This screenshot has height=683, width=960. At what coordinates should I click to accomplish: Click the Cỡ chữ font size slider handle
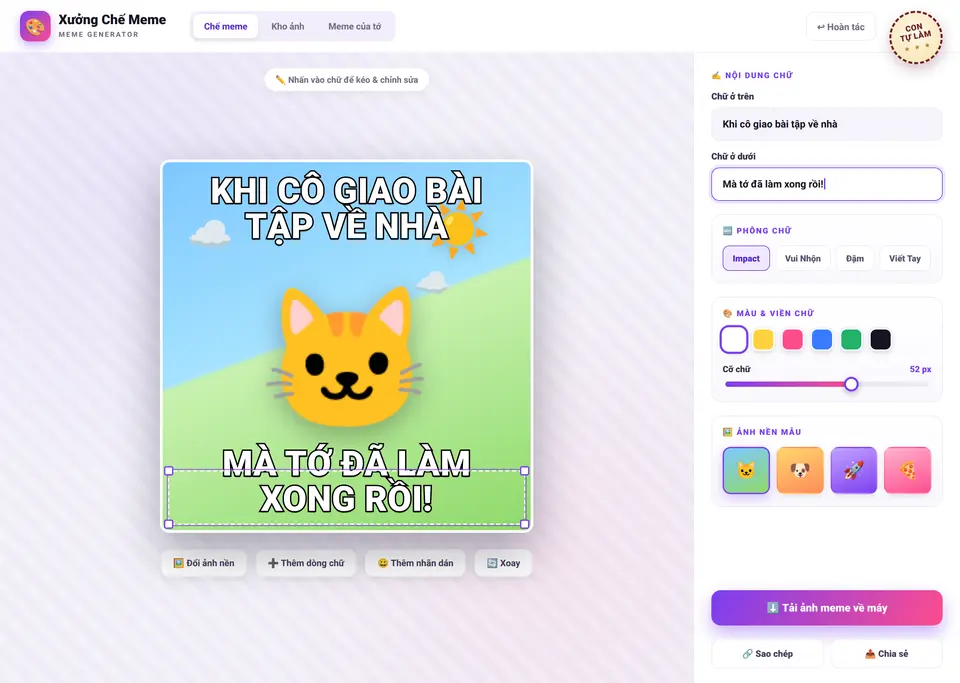(851, 384)
